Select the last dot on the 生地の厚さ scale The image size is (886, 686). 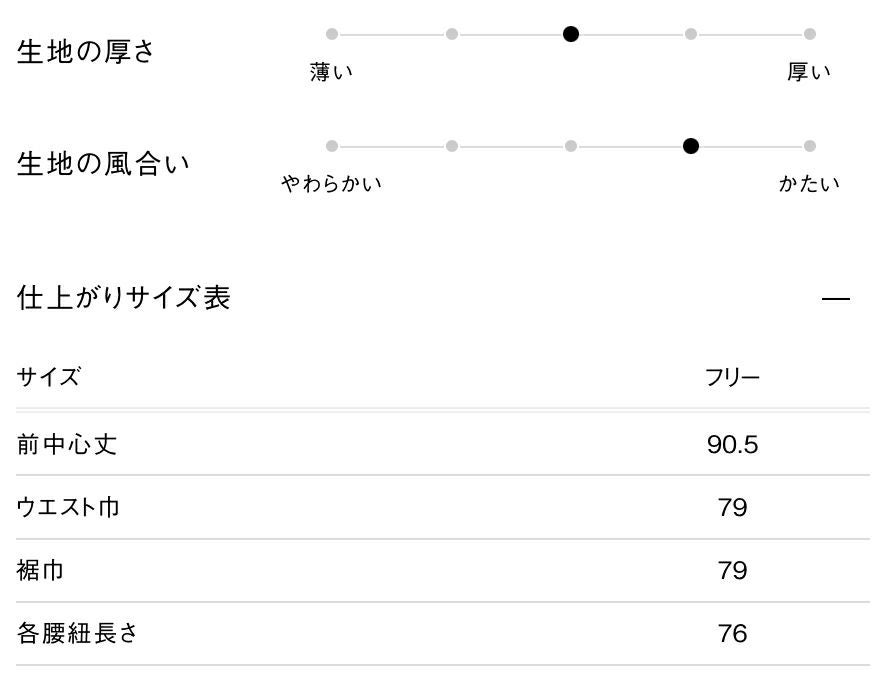[810, 34]
